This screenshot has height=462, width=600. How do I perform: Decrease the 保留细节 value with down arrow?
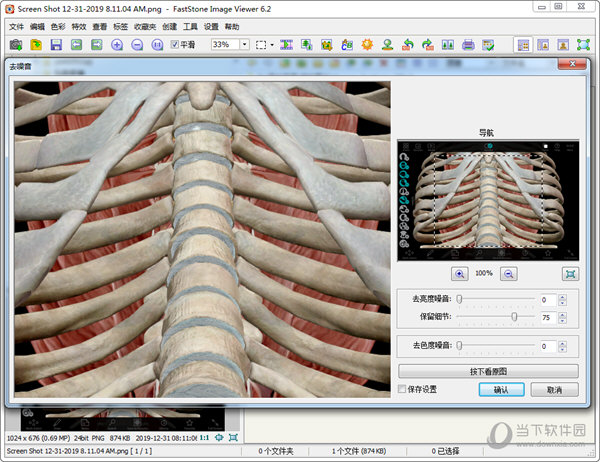[562, 320]
